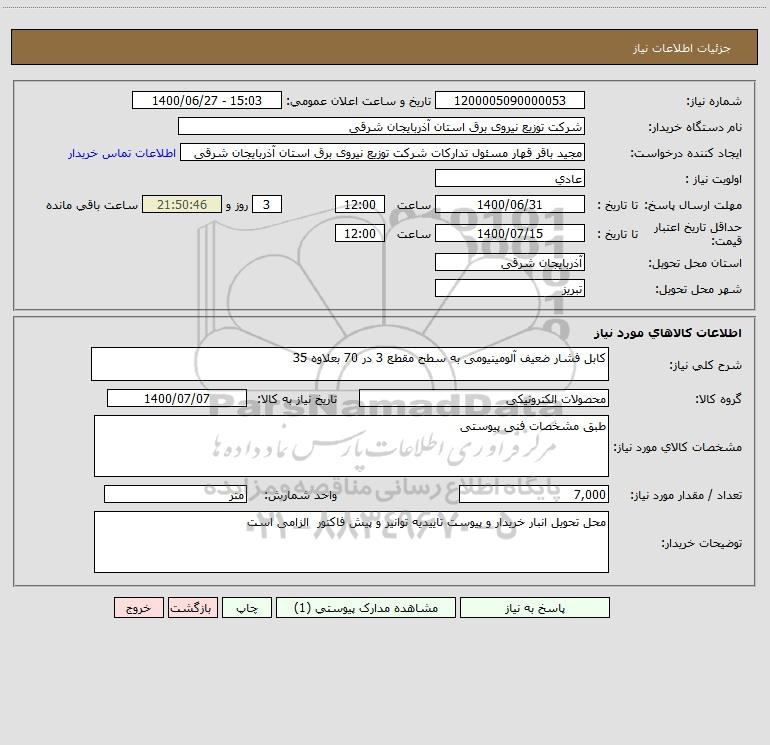Click the اولویت نیاز label

pyautogui.click(x=714, y=180)
